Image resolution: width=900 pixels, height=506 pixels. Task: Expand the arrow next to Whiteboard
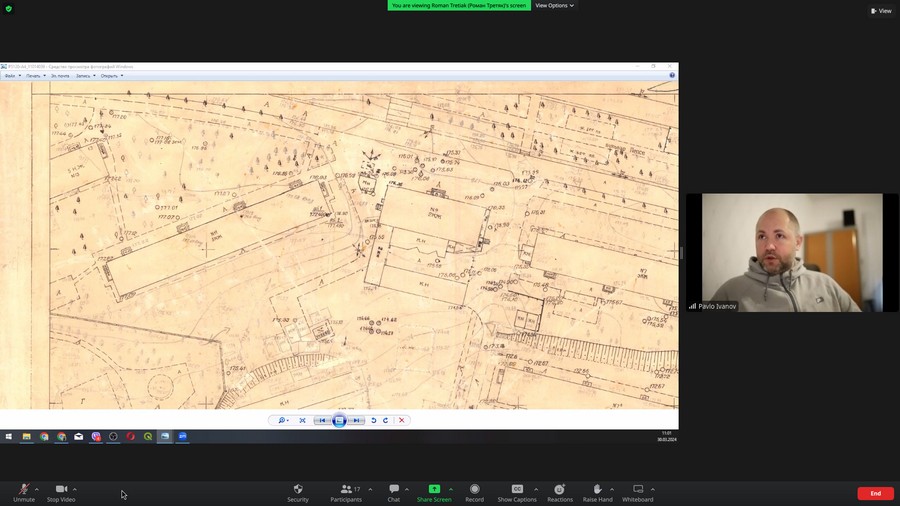(653, 489)
